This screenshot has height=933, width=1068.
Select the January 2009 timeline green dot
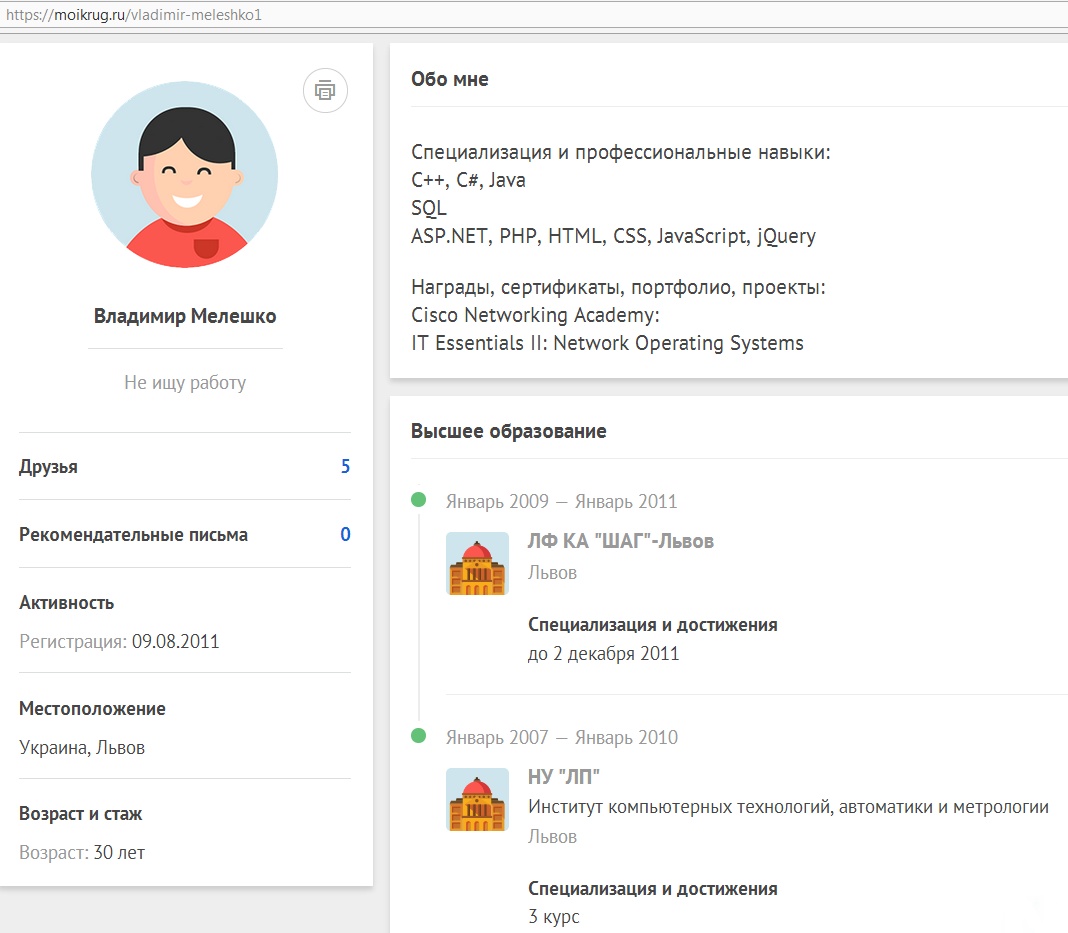coord(419,499)
